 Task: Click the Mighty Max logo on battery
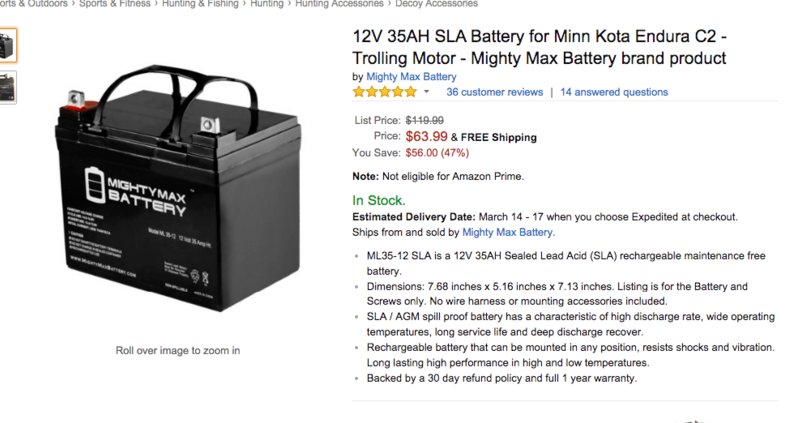tap(135, 191)
